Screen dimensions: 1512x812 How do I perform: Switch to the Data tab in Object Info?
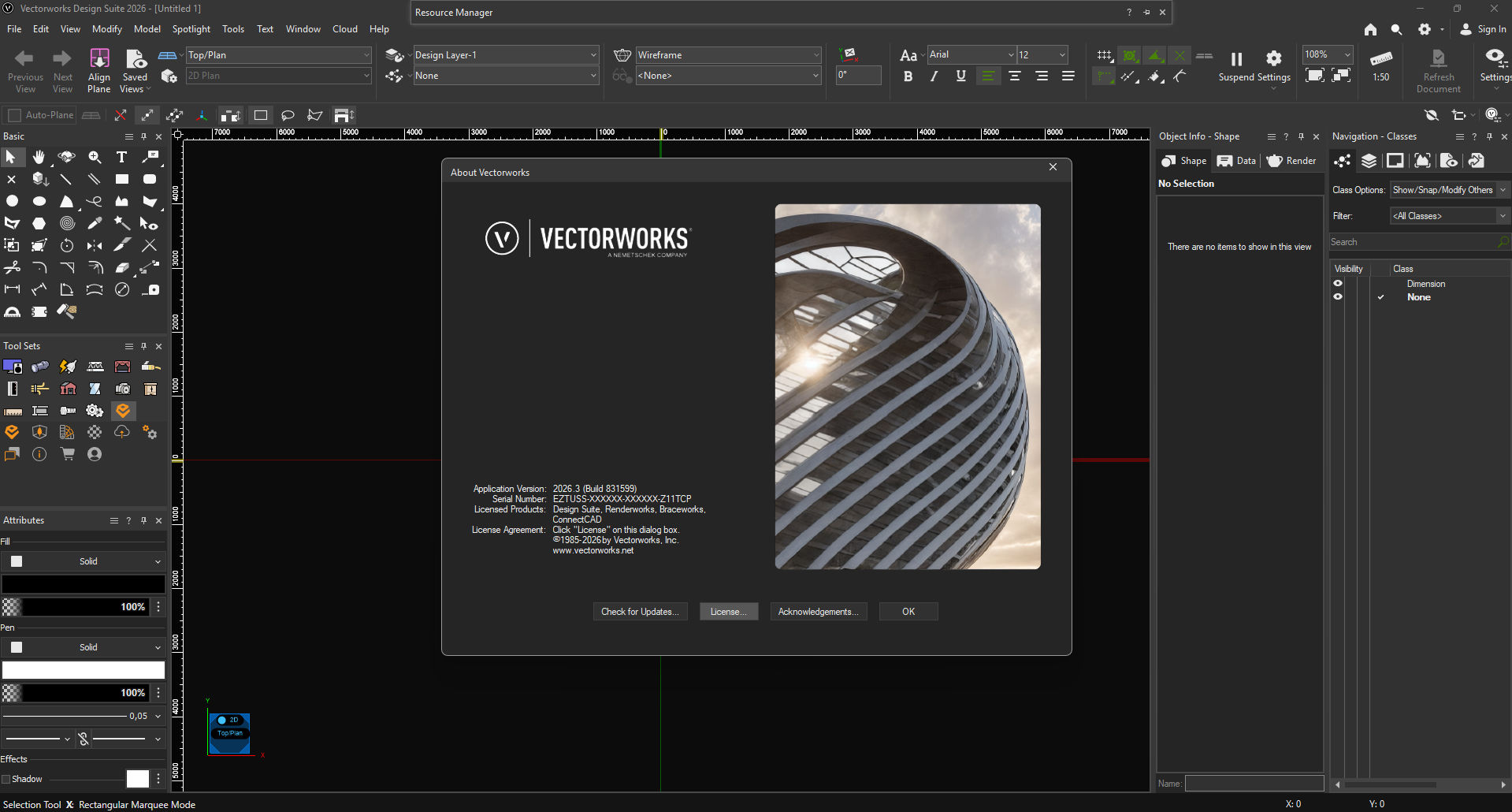tap(1237, 161)
